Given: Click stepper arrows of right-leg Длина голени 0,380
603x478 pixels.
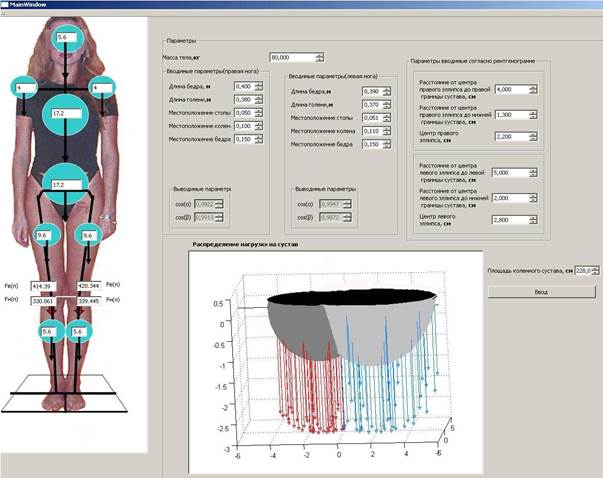Looking at the screenshot, I should (x=259, y=100).
